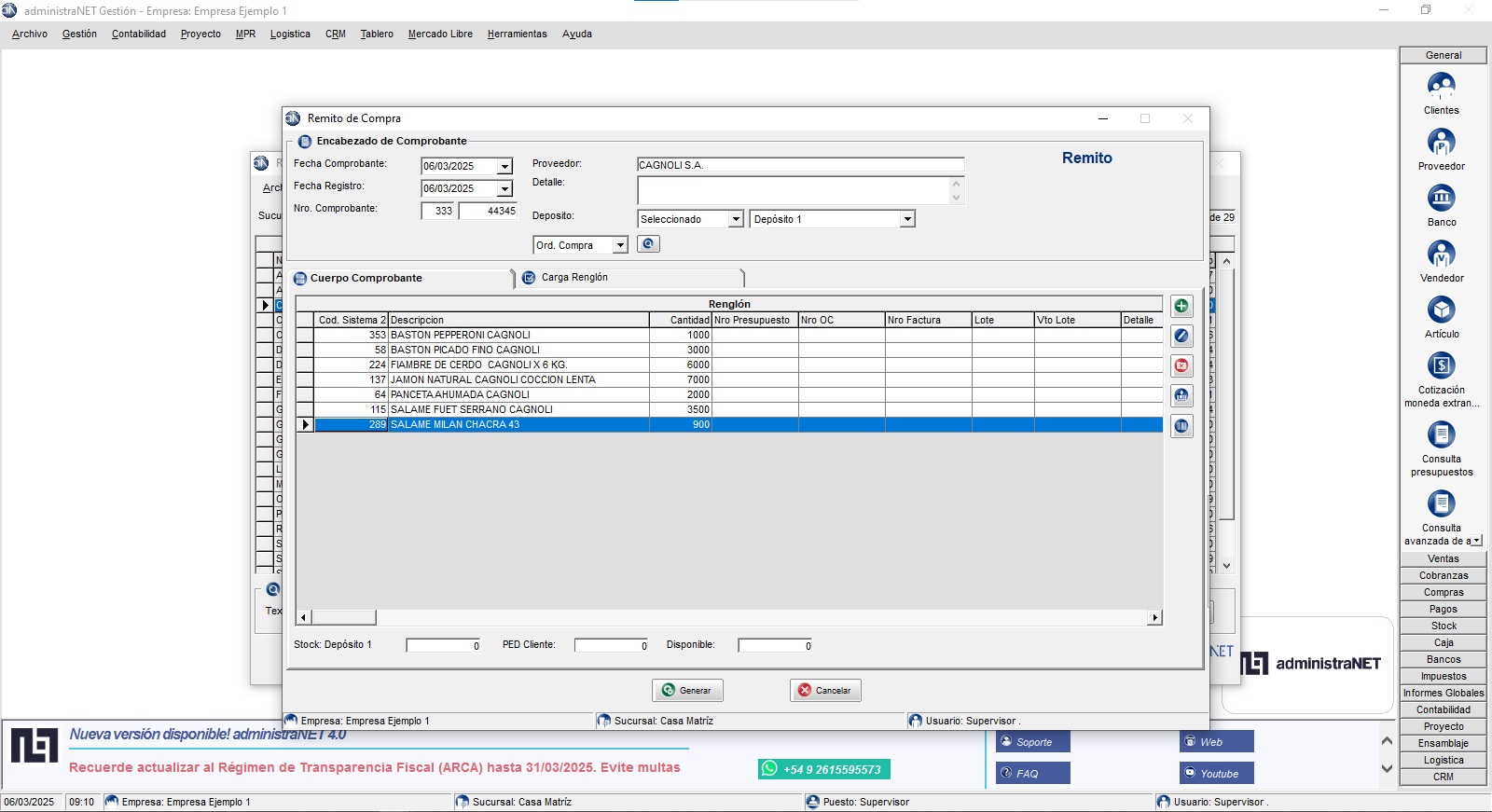Open Cotización moneda extranjera icon
1492x812 pixels.
coord(1441,365)
